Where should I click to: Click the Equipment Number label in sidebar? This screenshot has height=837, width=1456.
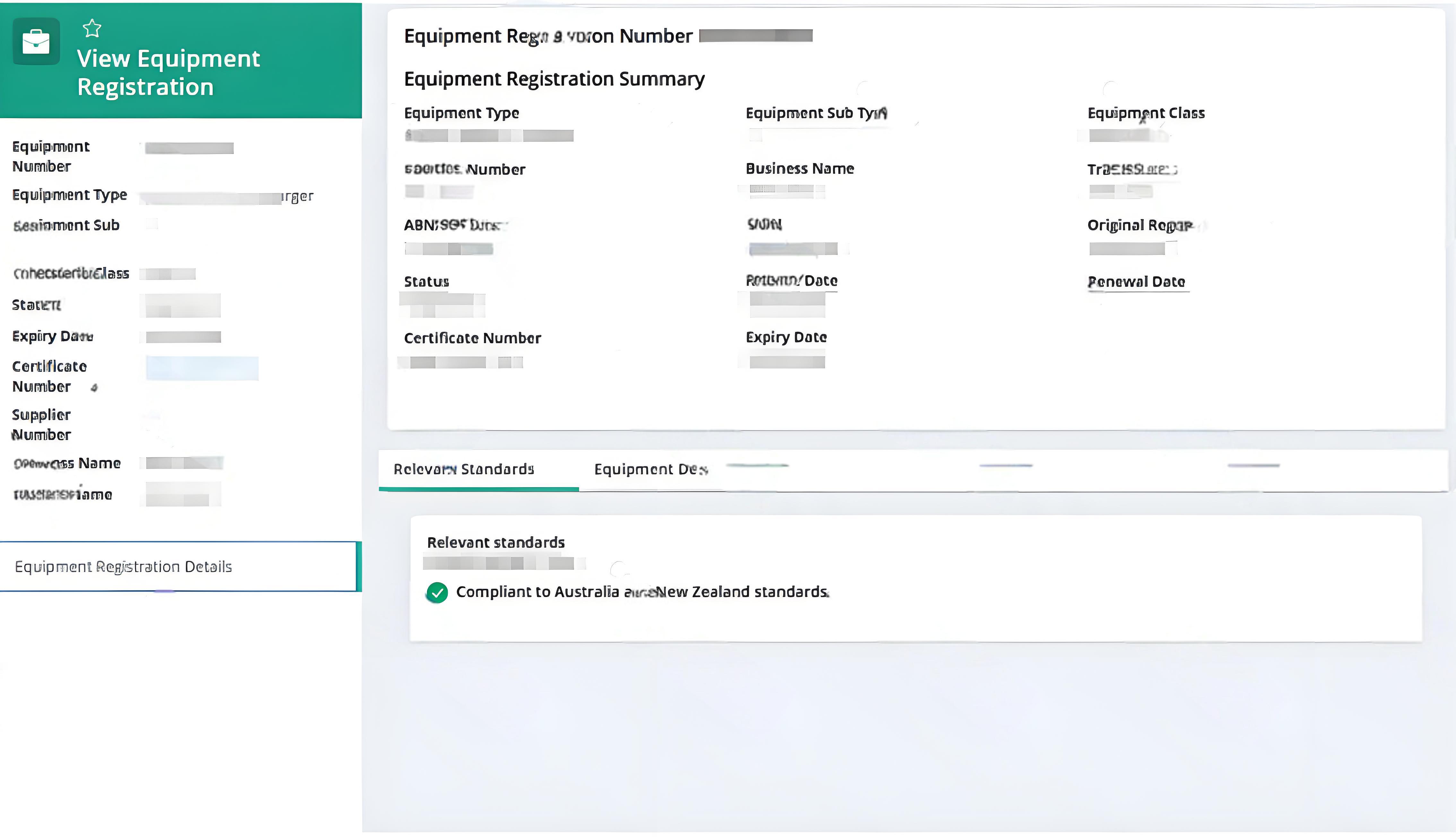(51, 156)
